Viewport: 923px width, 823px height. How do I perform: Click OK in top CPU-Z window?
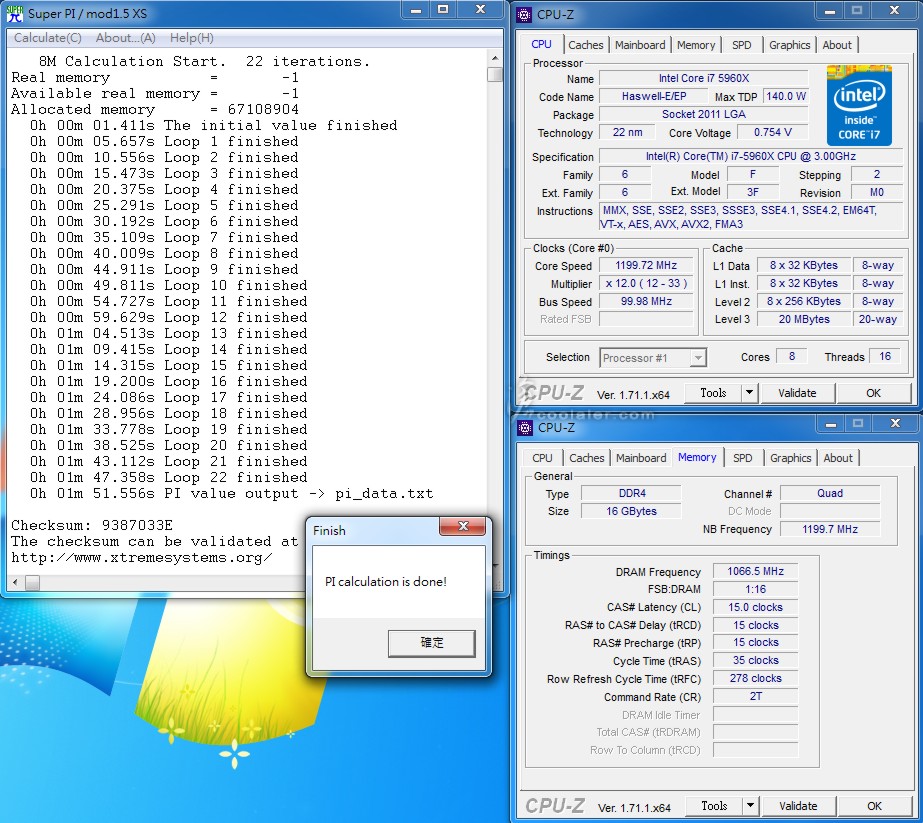click(x=874, y=393)
